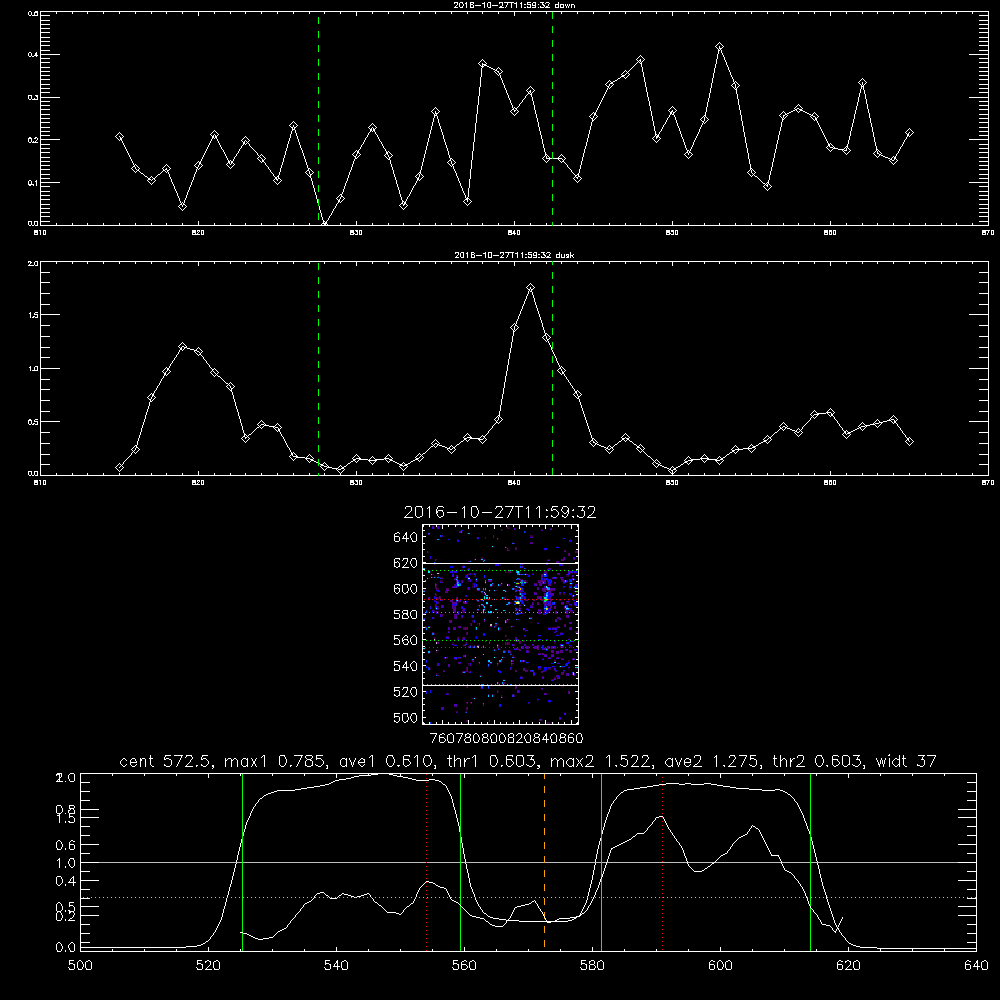Click the y-axis label '0.6' of bottom plot

[x=66, y=845]
